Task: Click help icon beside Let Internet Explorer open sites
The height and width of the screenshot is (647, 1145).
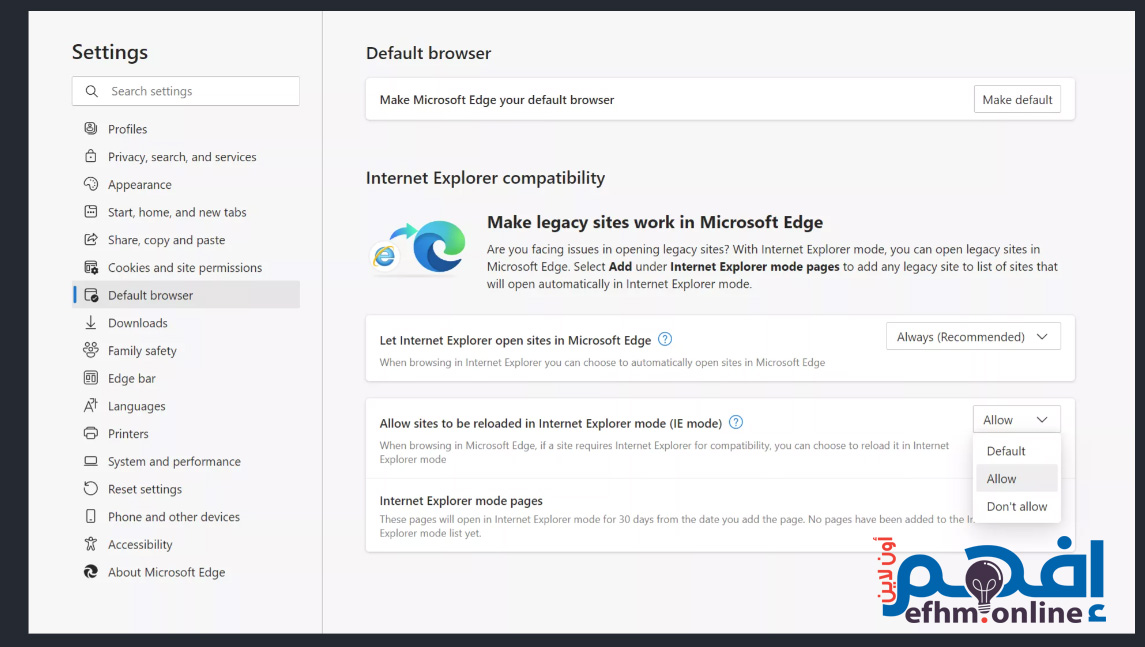Action: coord(665,339)
